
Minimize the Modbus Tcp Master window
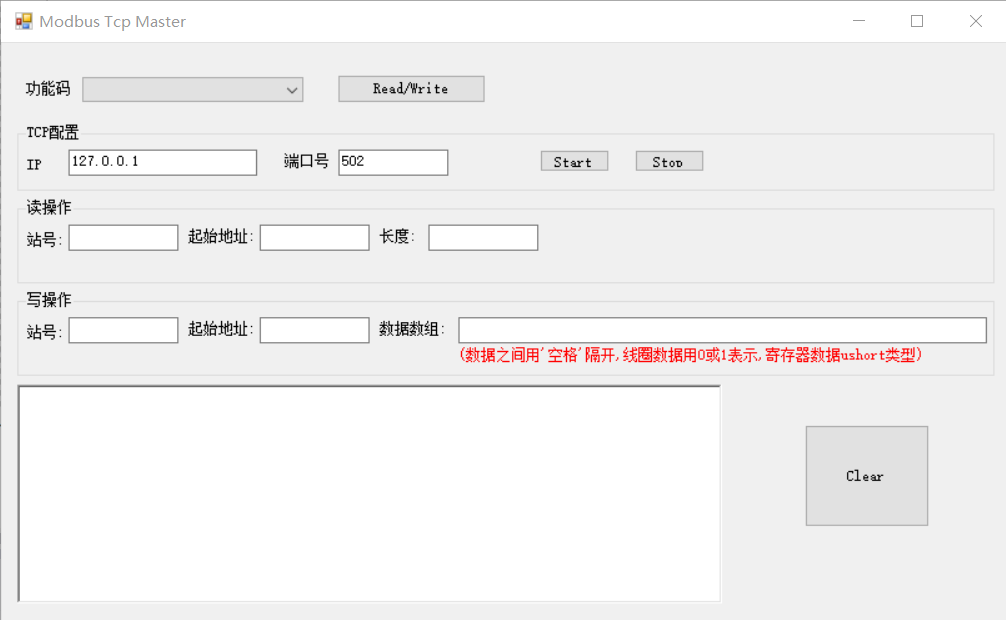point(857,21)
